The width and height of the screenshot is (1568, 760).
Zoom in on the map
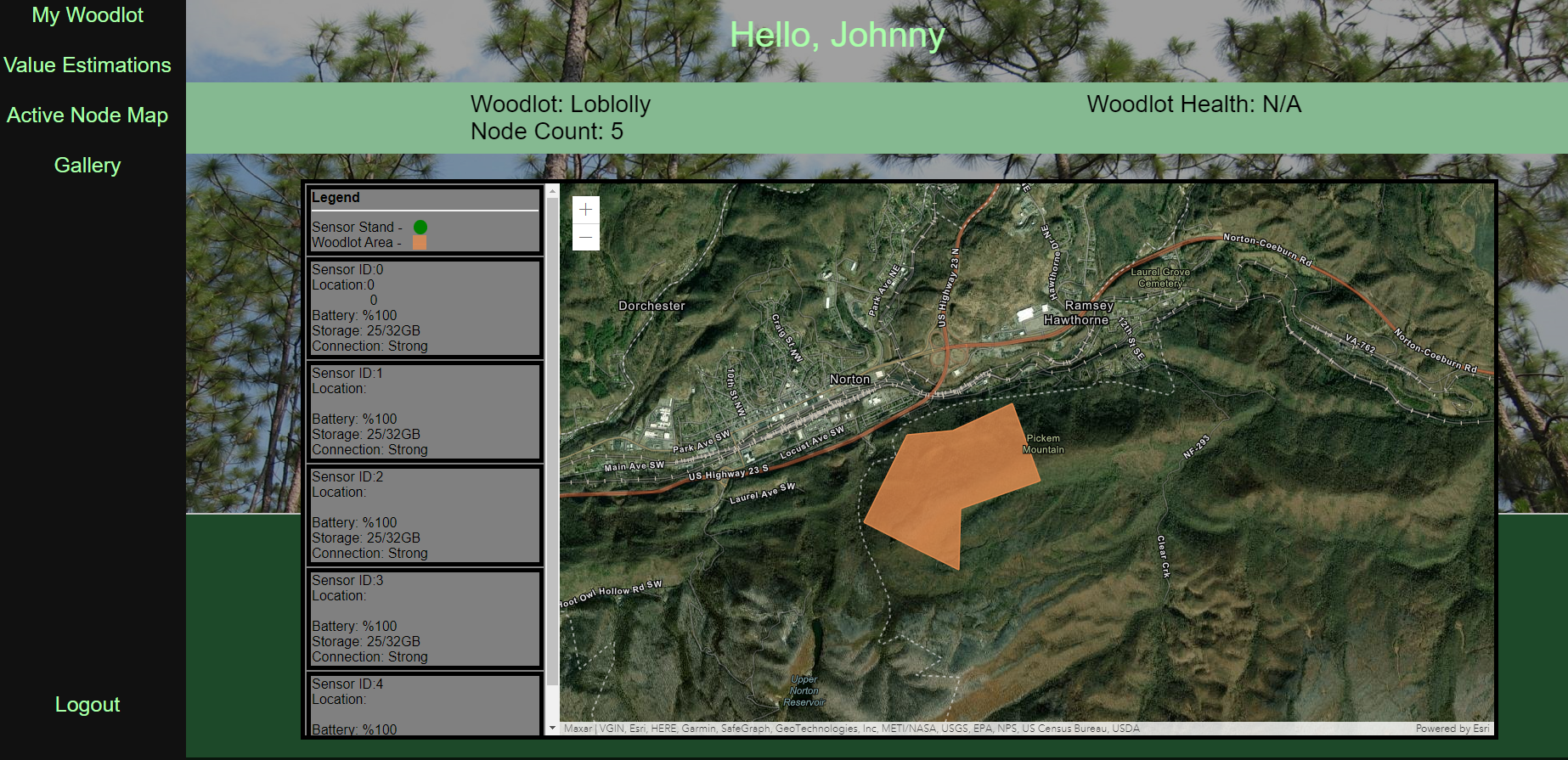tap(586, 210)
